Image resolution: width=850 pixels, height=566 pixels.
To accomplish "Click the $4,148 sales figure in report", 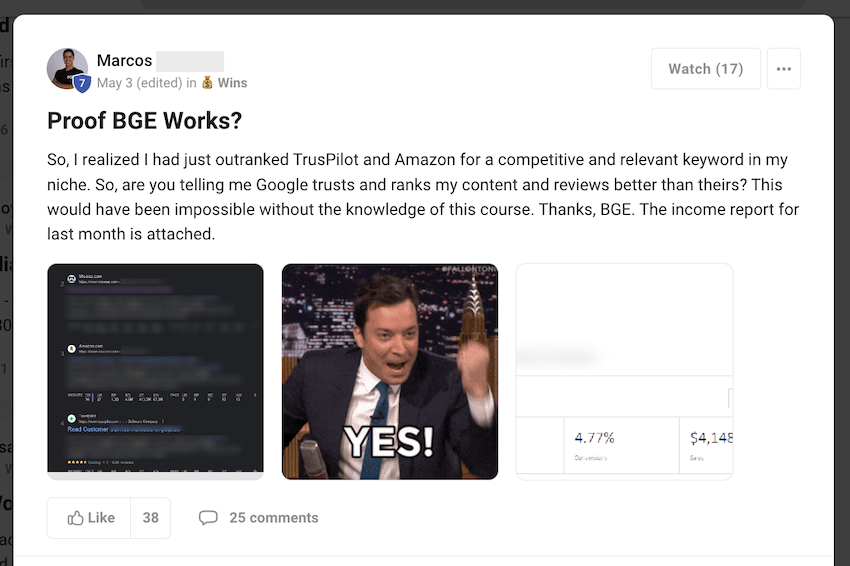I will 711,438.
